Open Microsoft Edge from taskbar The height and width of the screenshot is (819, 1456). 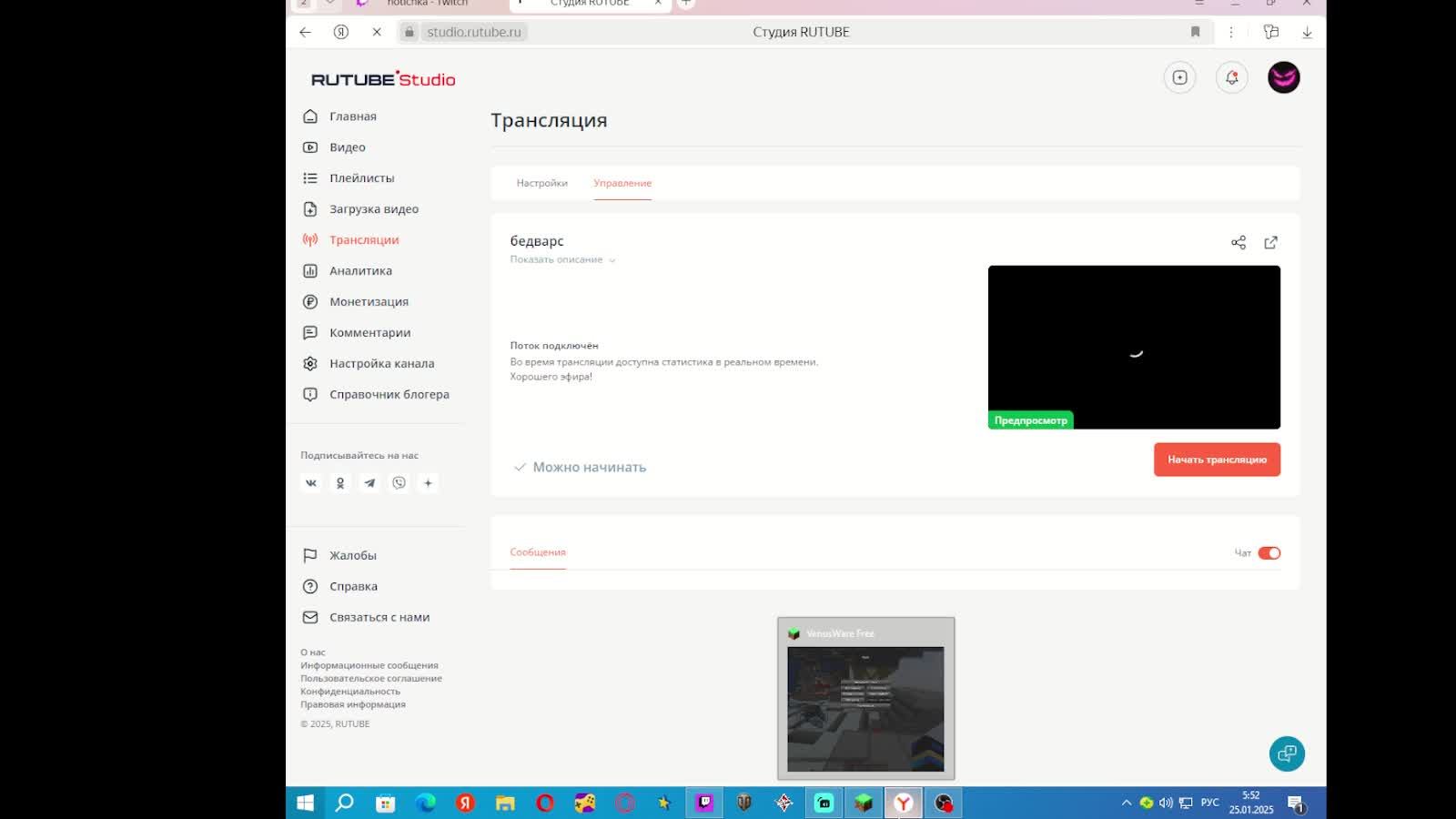point(425,803)
